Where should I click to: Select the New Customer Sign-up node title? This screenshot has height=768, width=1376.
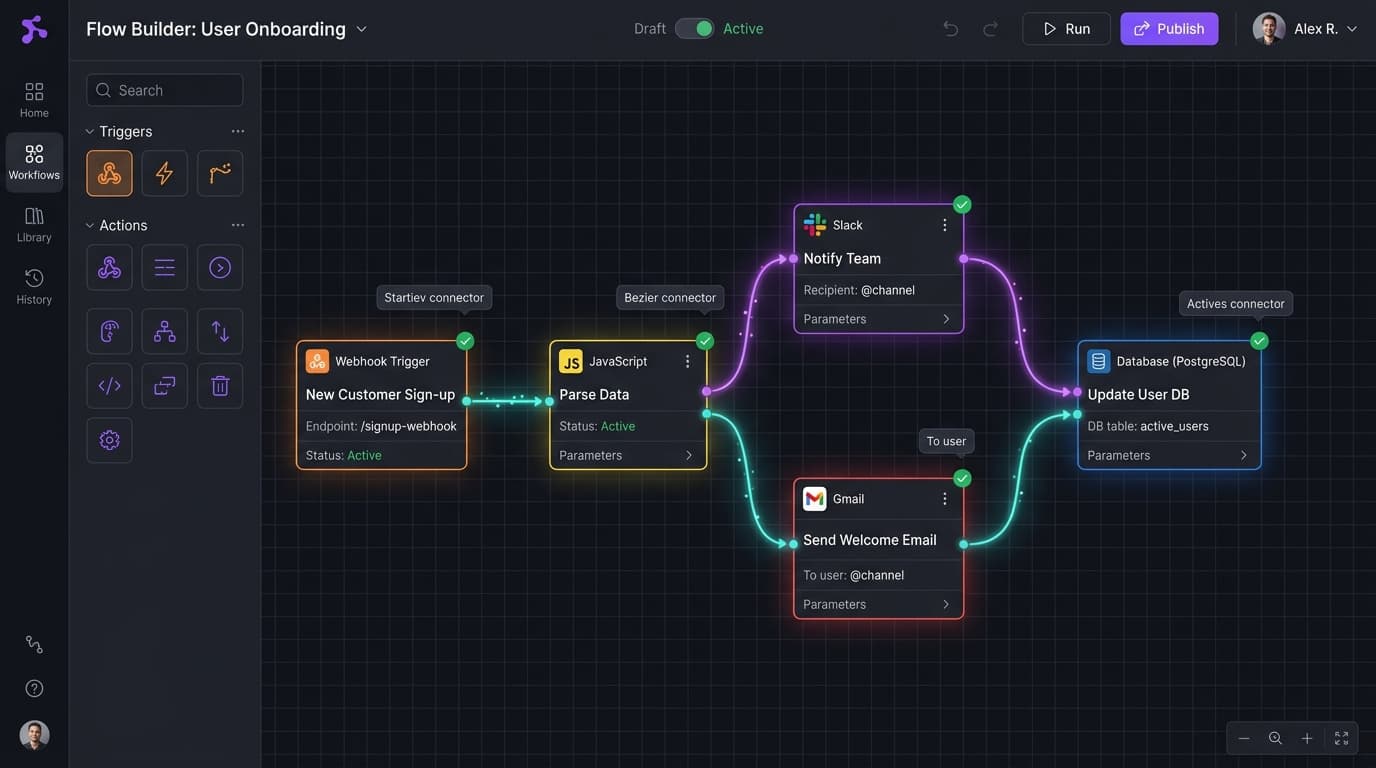(x=380, y=394)
